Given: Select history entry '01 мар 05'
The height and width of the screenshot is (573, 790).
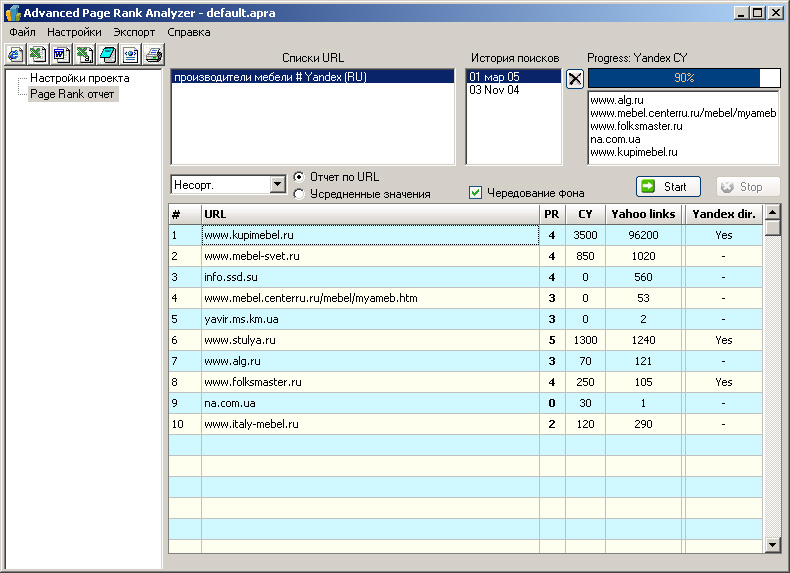Looking at the screenshot, I should click(x=513, y=77).
